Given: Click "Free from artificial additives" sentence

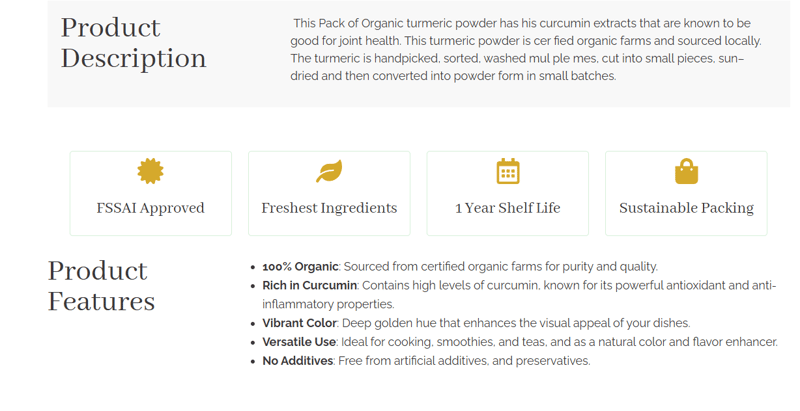Looking at the screenshot, I should pyautogui.click(x=464, y=361).
